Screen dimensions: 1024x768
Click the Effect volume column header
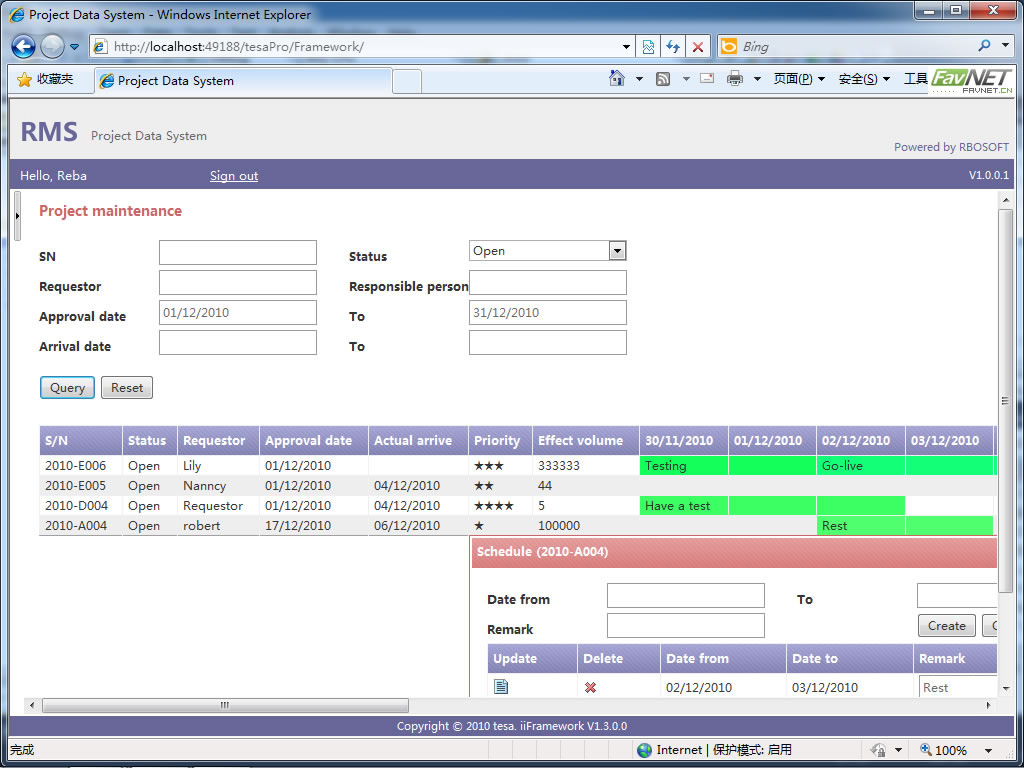point(586,441)
